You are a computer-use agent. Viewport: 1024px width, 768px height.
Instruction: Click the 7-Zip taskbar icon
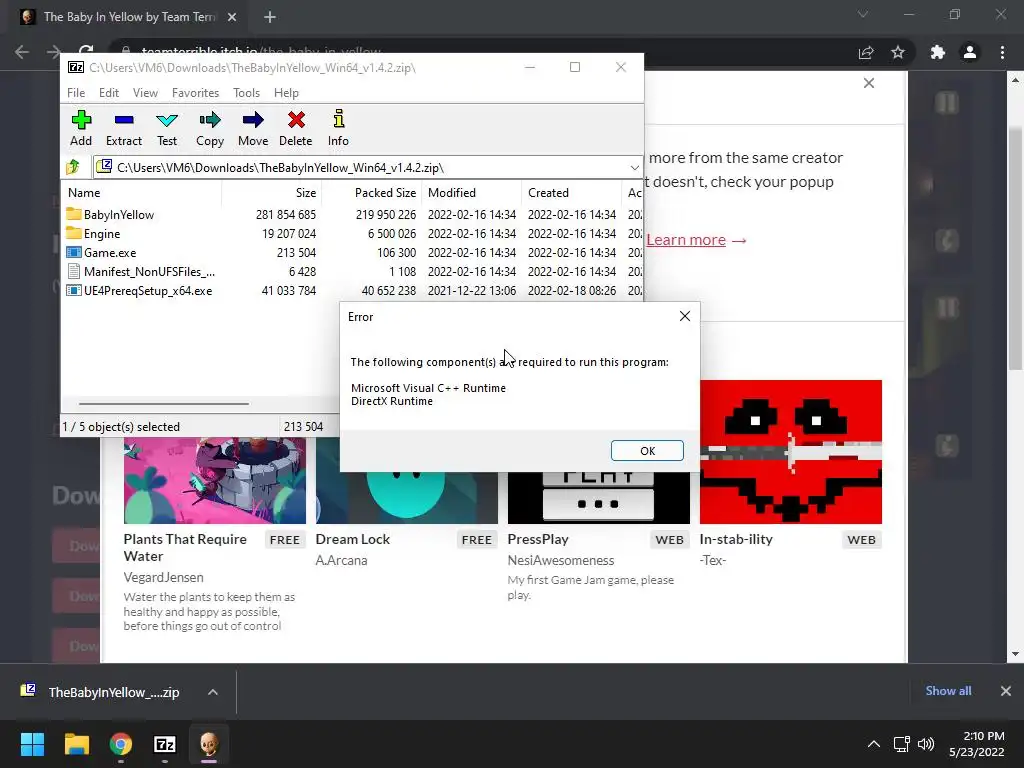[165, 744]
